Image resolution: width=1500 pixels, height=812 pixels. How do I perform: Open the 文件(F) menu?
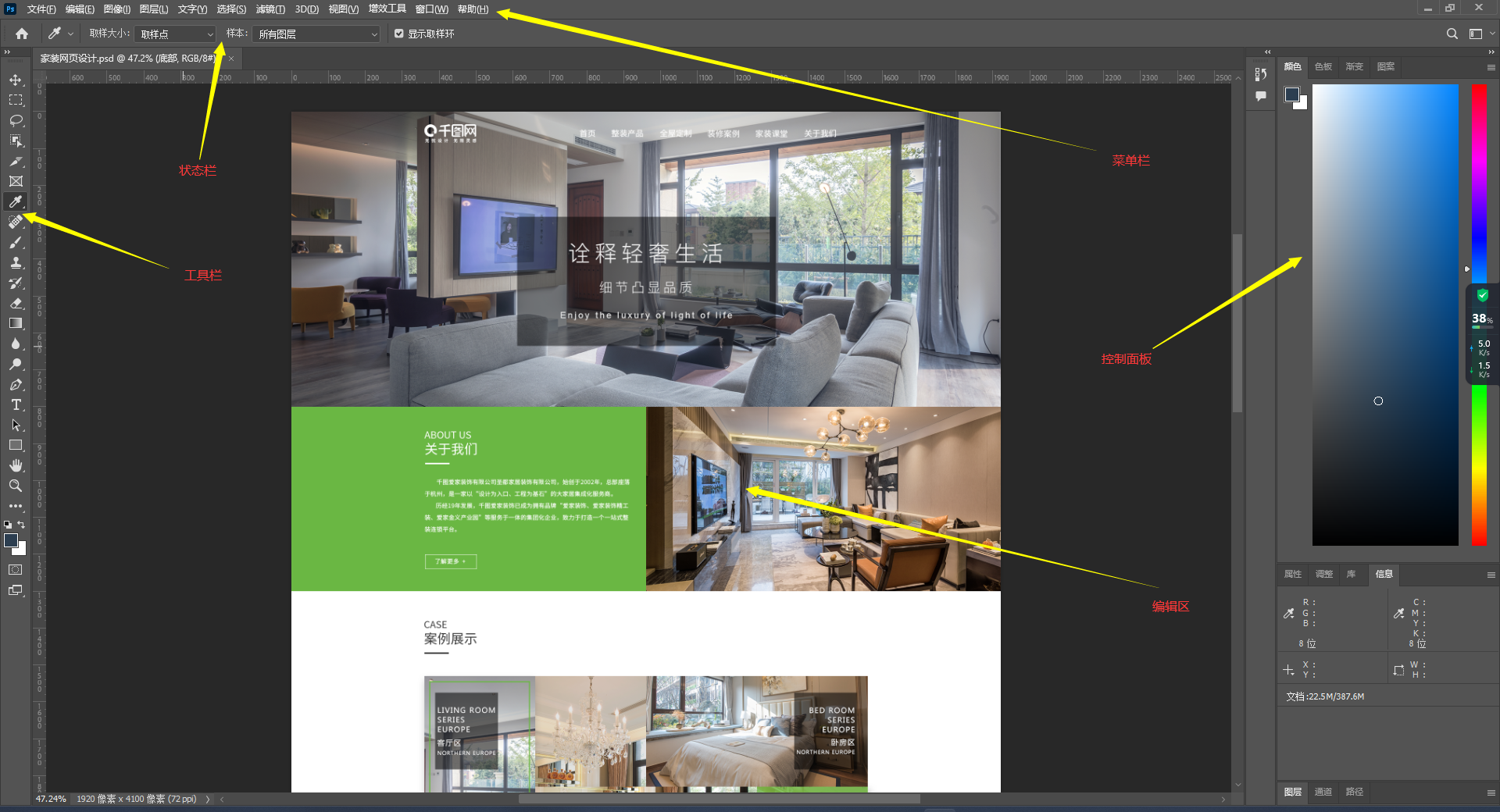coord(41,9)
